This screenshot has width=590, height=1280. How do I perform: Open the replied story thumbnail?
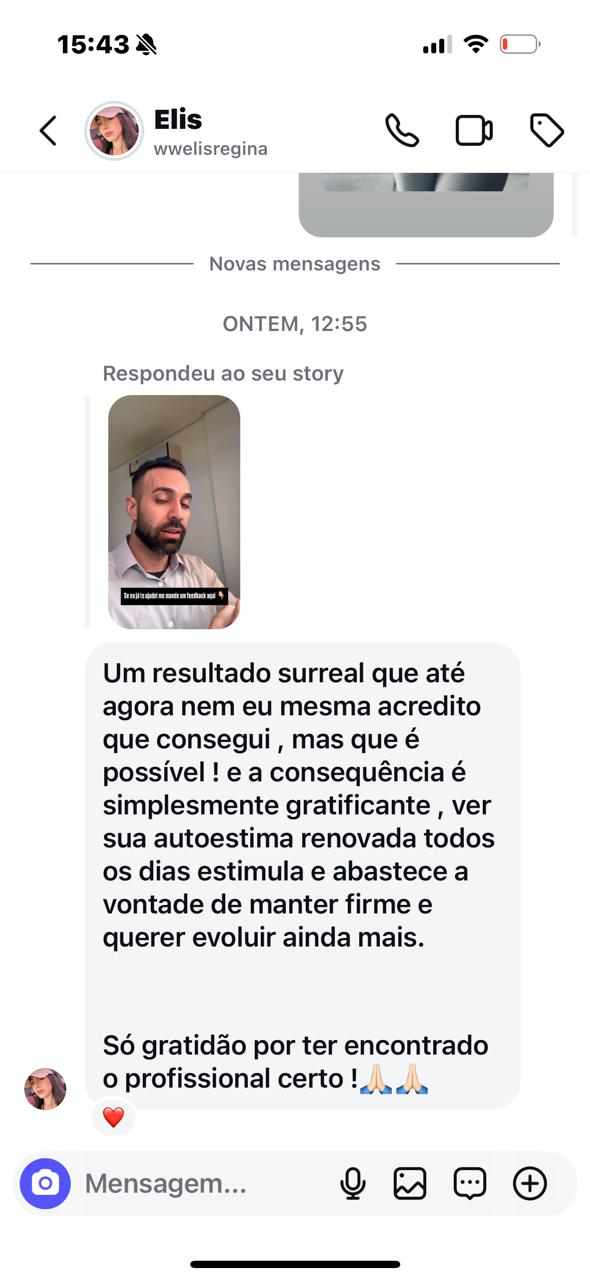click(x=174, y=512)
